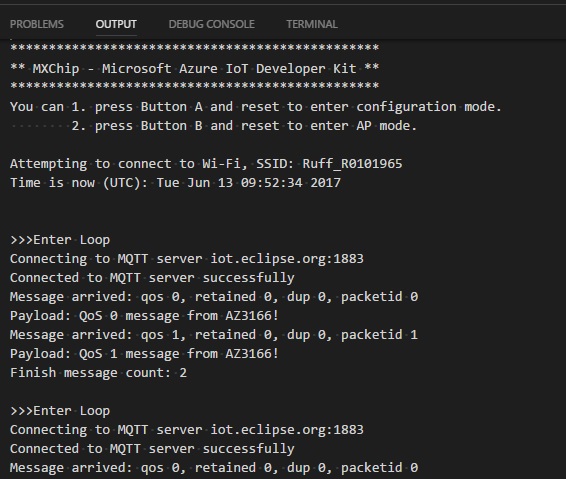This screenshot has height=479, width=566.
Task: Click the first 'Connecting to MQTT server iot.eclipse.org:1883' line
Action: tap(187, 259)
